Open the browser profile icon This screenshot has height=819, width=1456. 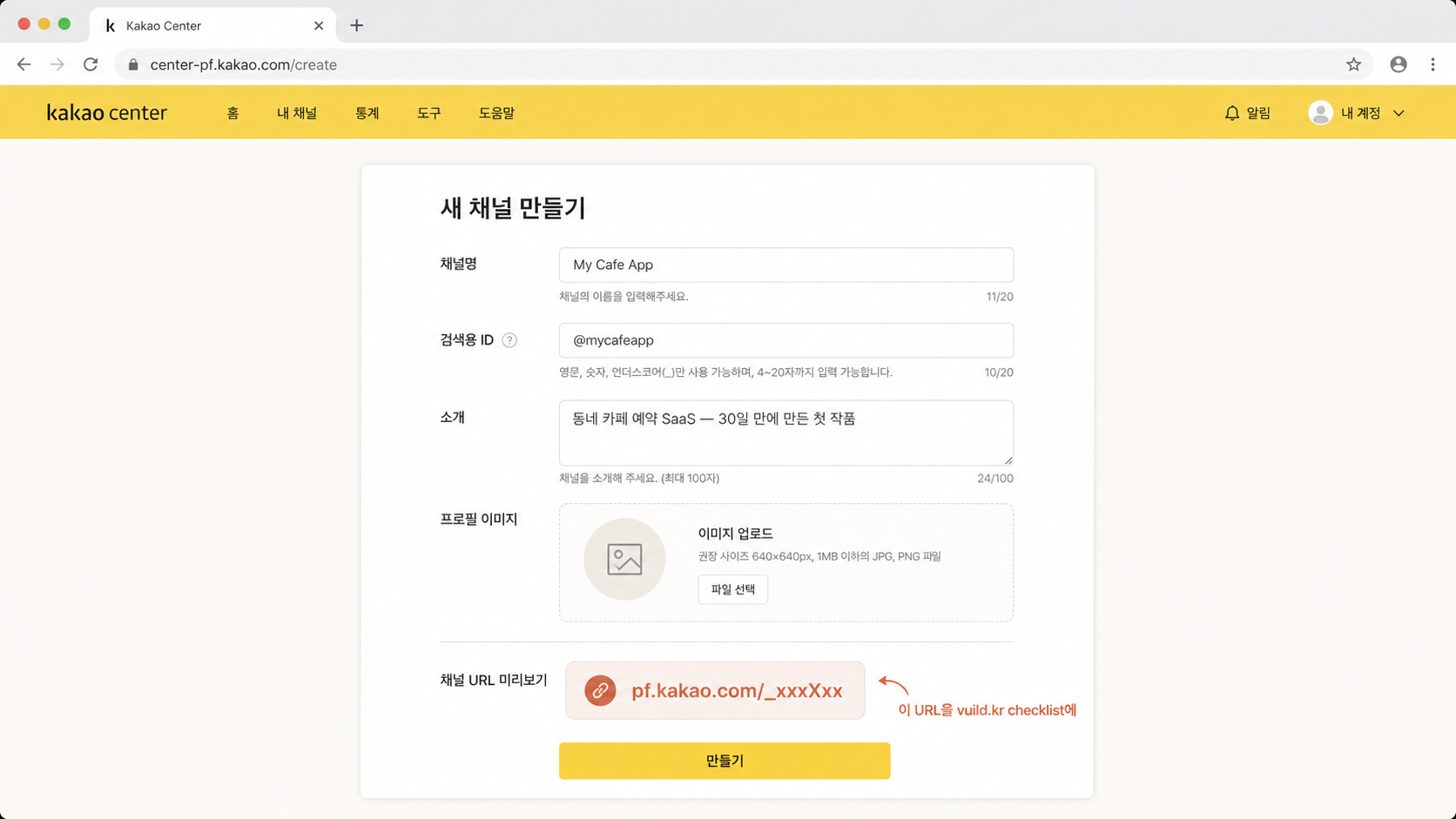pos(1399,64)
